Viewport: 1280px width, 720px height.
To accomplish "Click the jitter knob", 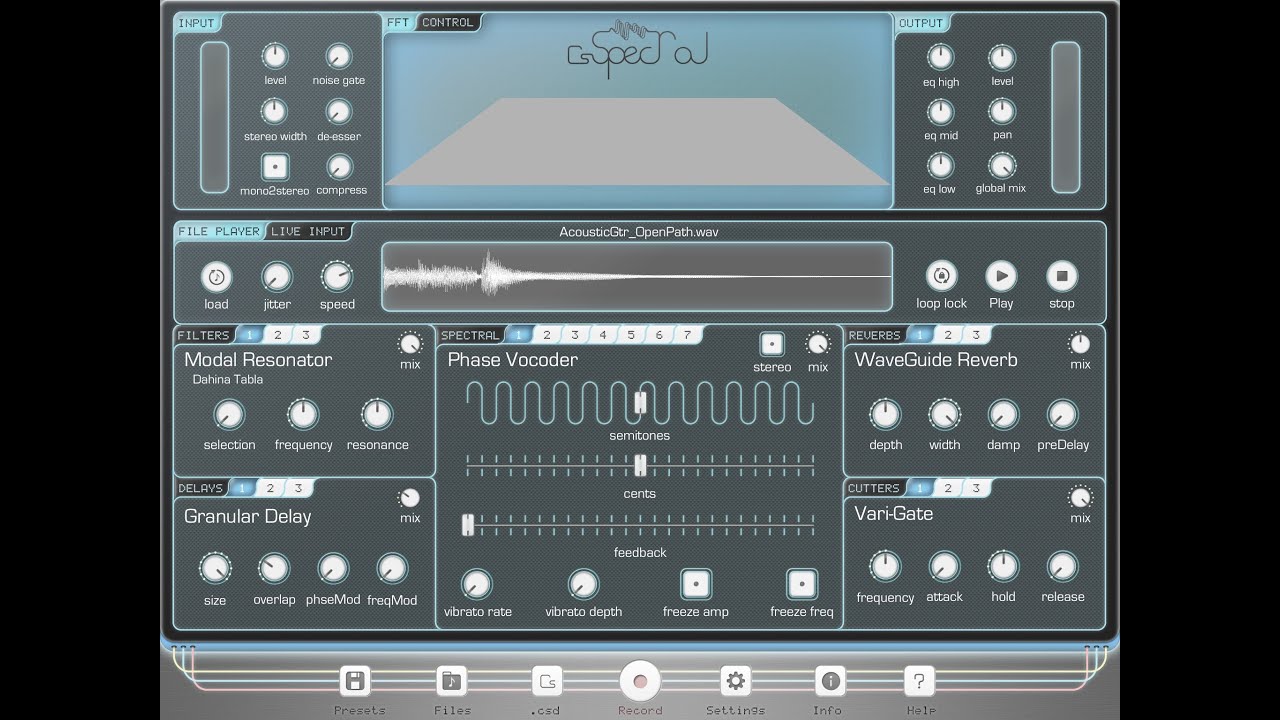I will pyautogui.click(x=277, y=277).
